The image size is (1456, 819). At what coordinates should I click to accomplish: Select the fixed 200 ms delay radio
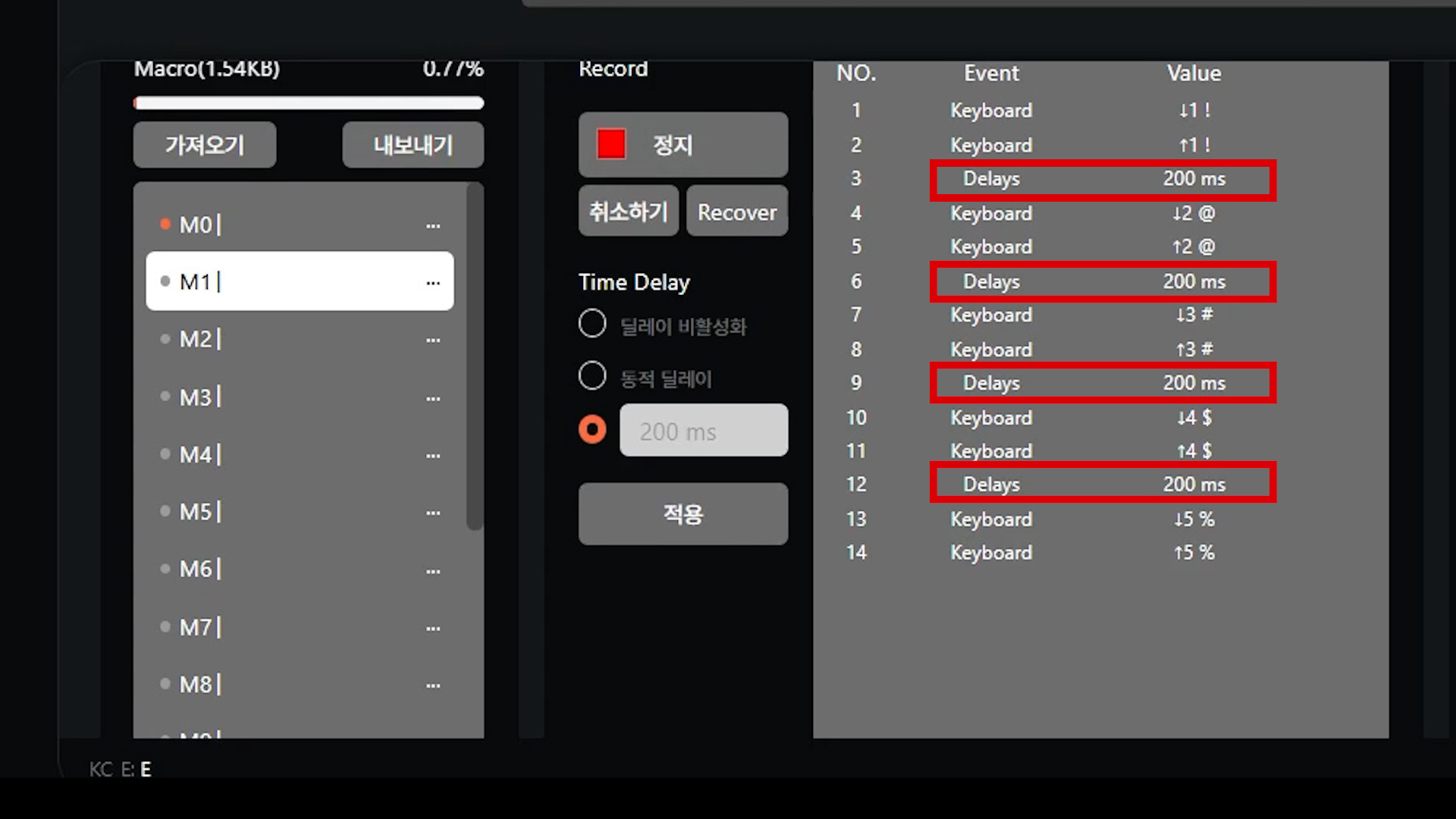(592, 430)
